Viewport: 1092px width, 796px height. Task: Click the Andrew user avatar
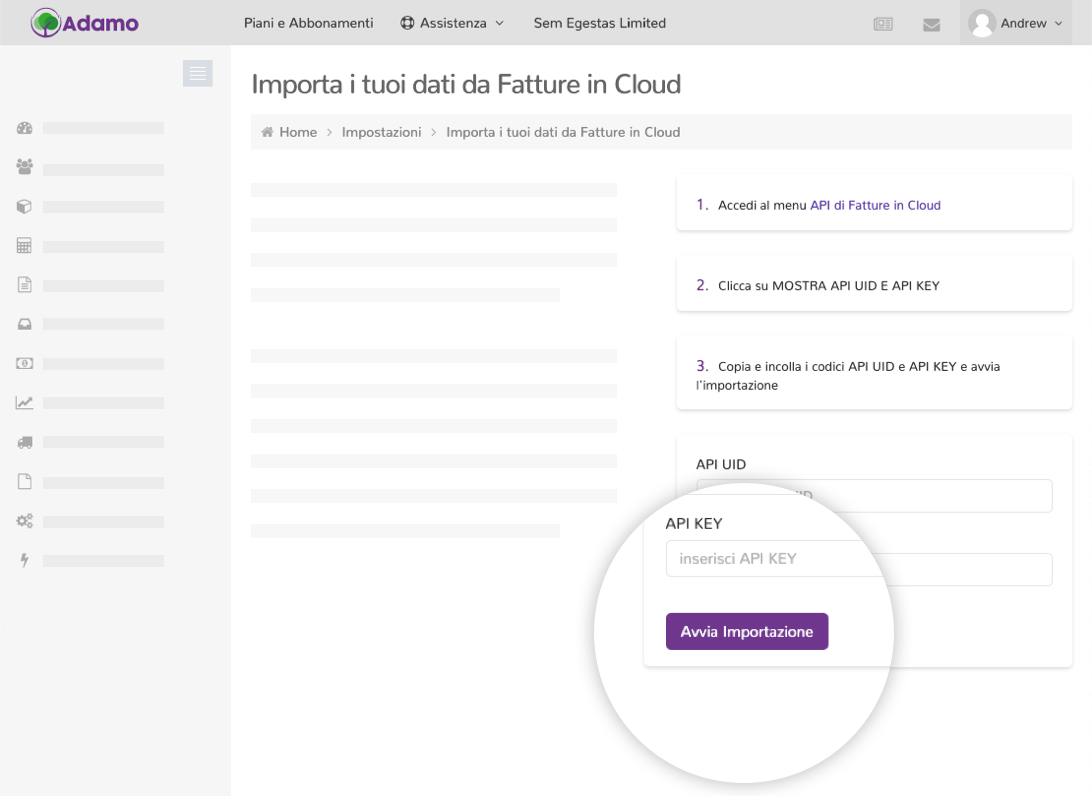[982, 24]
